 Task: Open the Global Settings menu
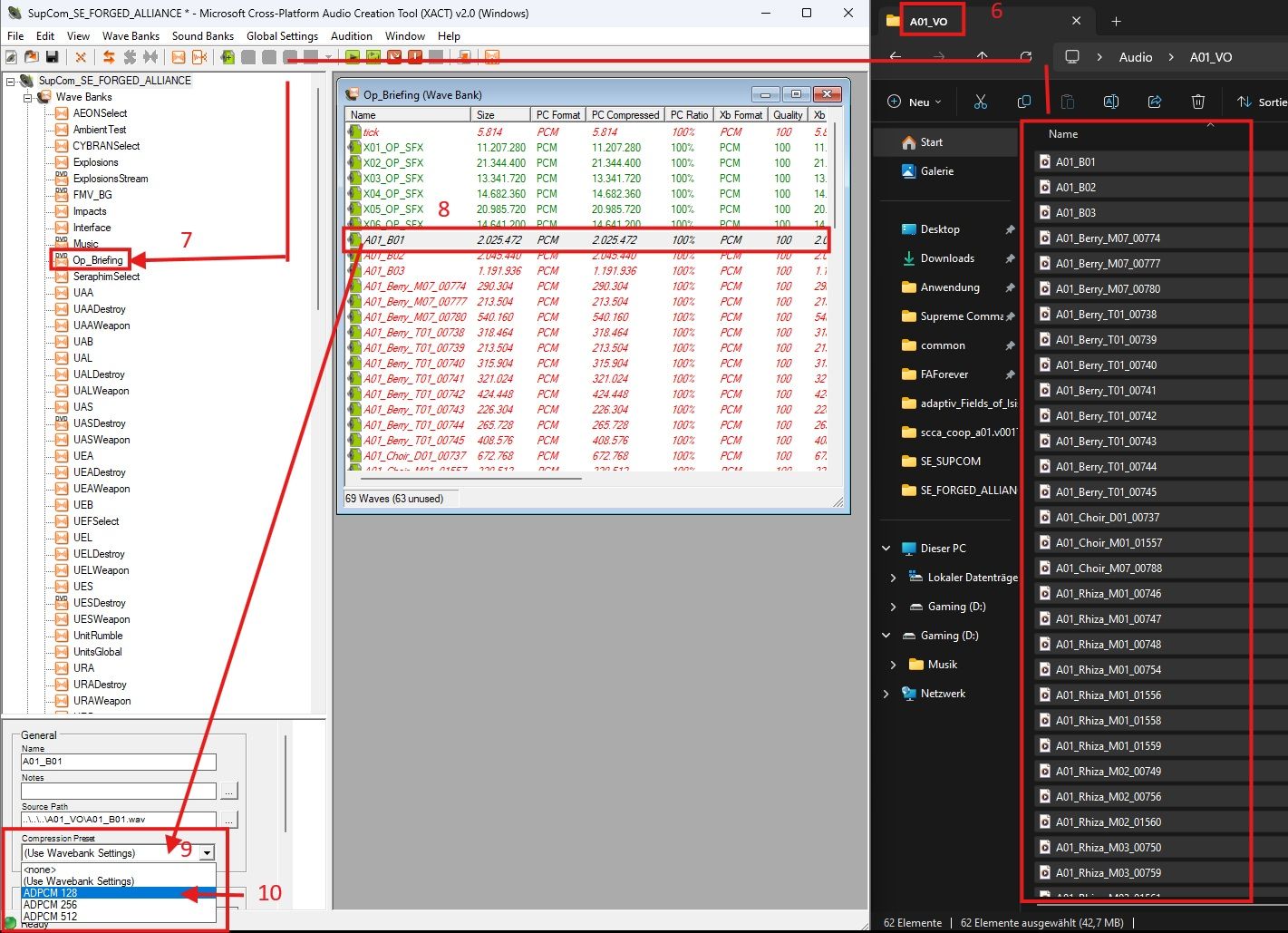pos(282,36)
